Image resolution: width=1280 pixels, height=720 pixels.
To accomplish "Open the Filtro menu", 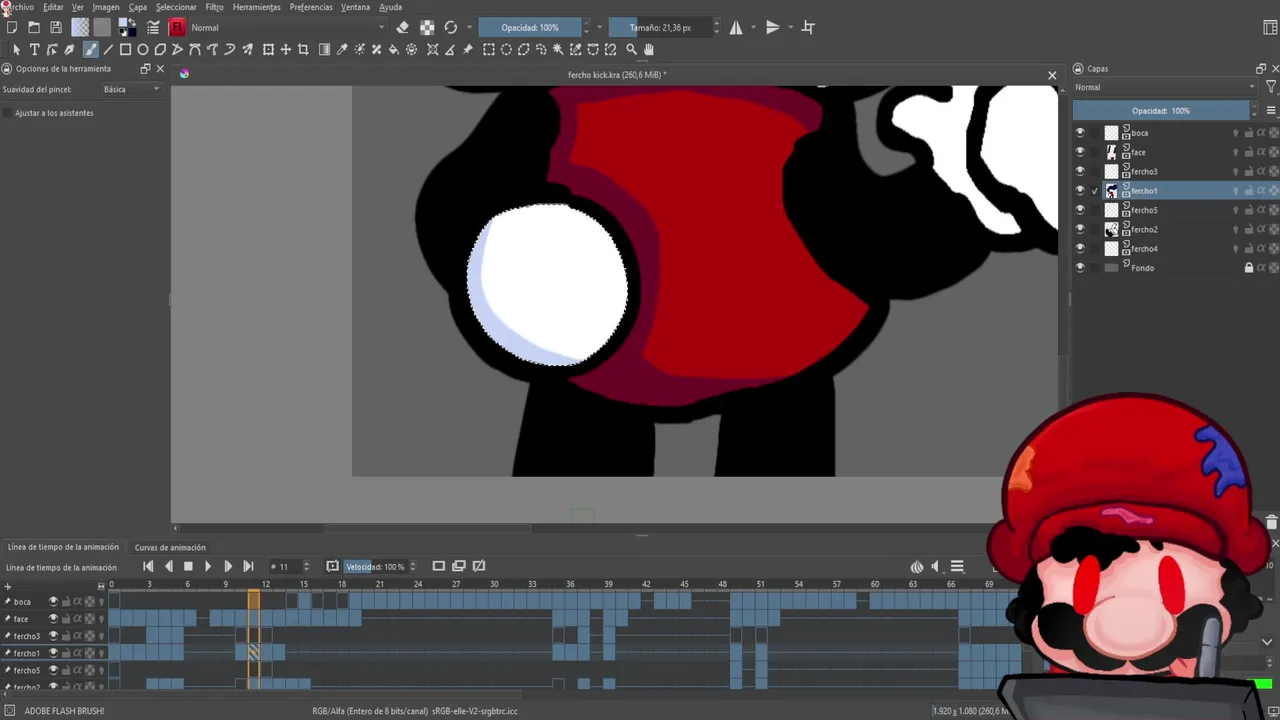I will coord(214,7).
